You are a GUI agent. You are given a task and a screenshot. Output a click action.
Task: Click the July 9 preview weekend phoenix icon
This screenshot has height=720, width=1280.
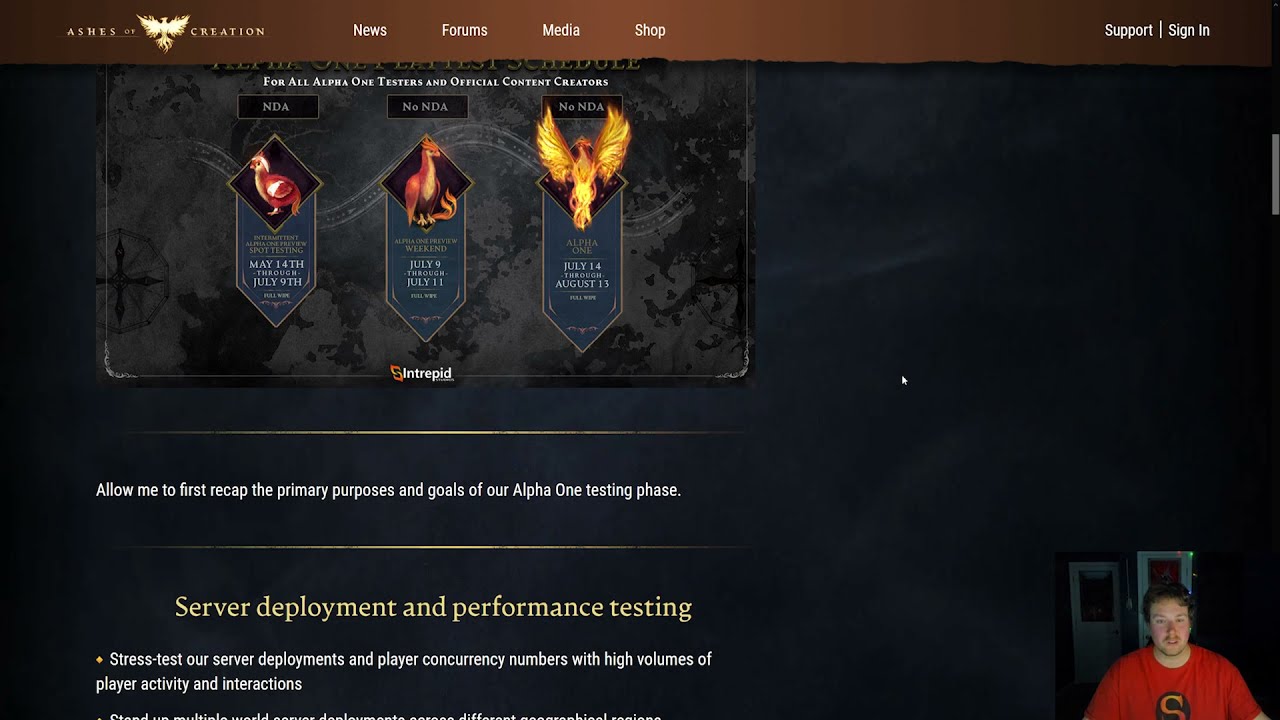click(x=428, y=185)
